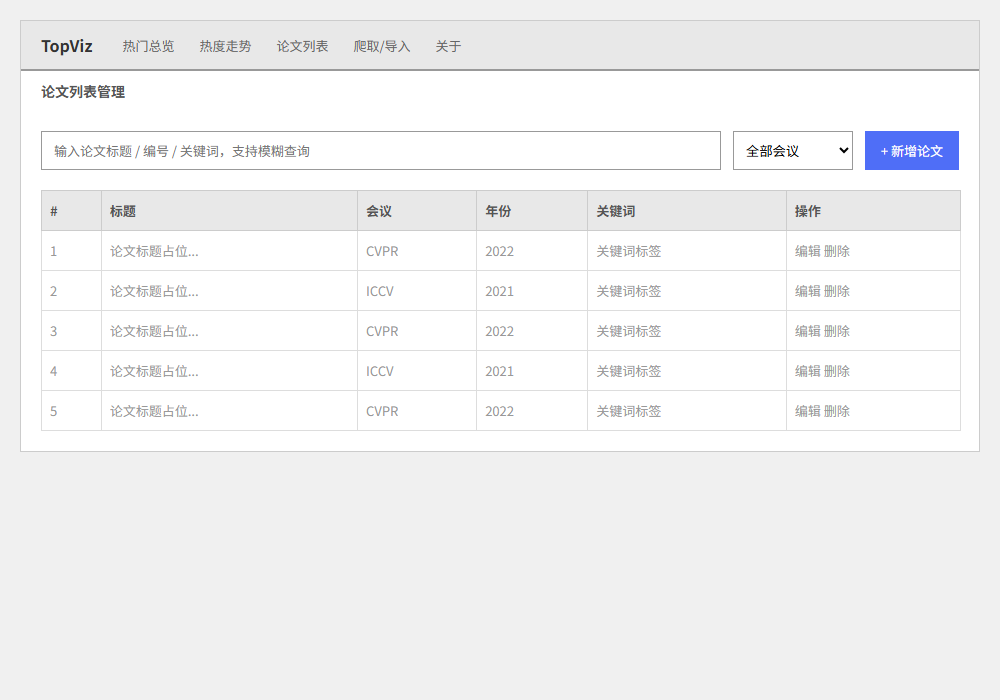Click 编辑 for paper row 1
This screenshot has width=1000, height=700.
pyautogui.click(x=807, y=251)
